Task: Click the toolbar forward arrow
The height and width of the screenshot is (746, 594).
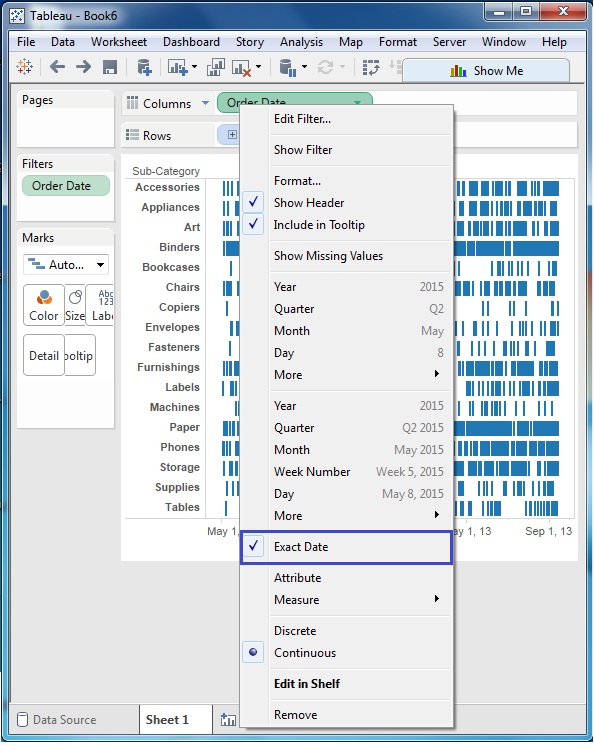Action: (83, 67)
